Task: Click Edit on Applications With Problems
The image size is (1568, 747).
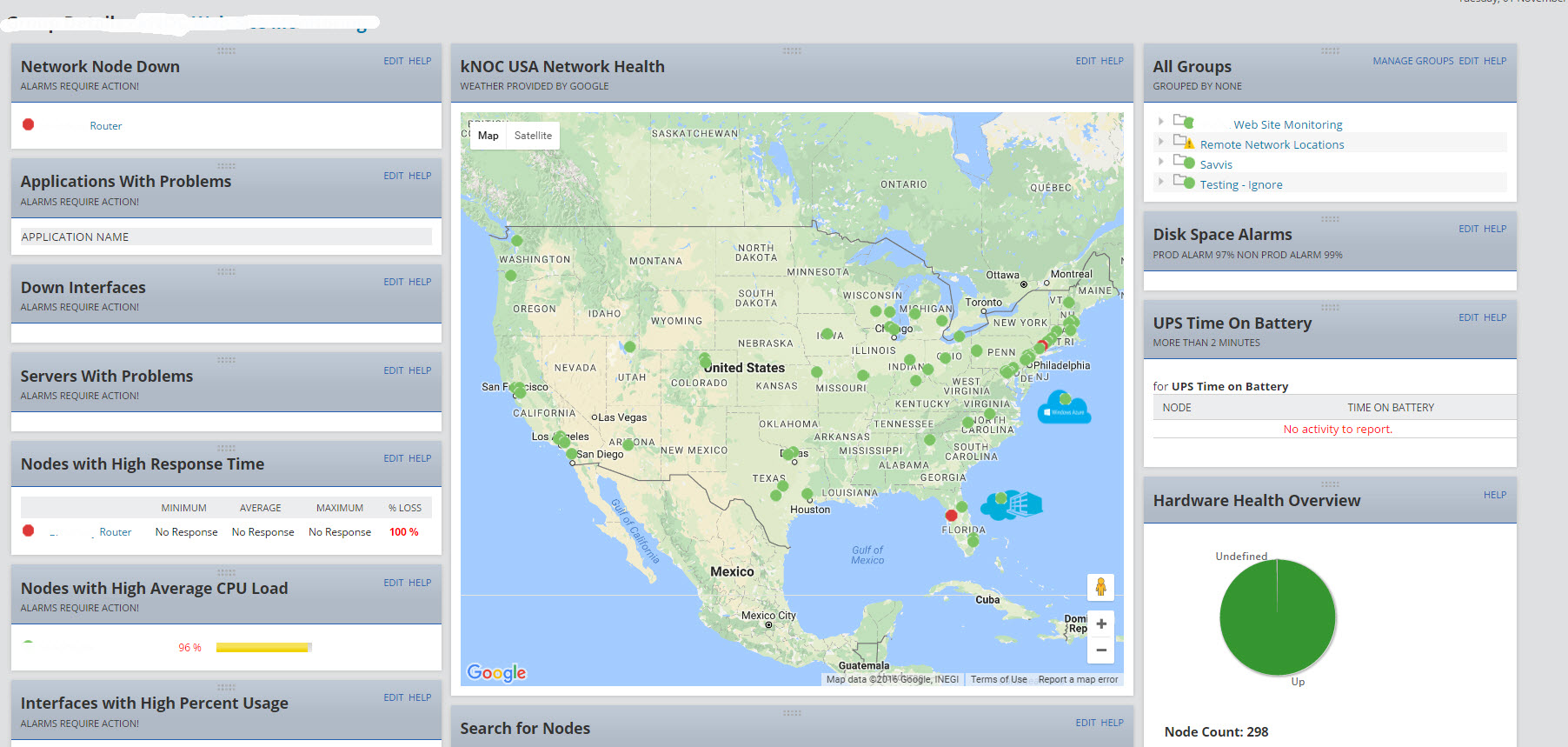Action: pos(393,176)
